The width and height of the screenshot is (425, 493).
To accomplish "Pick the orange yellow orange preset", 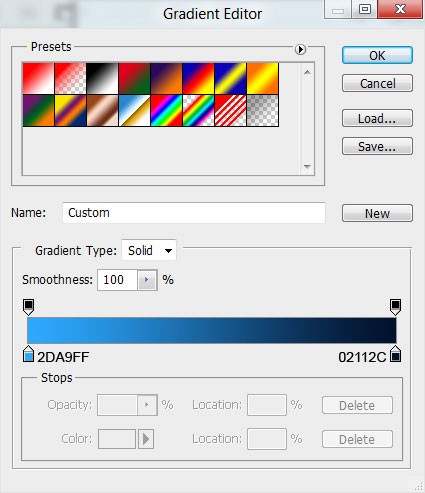I will 263,79.
